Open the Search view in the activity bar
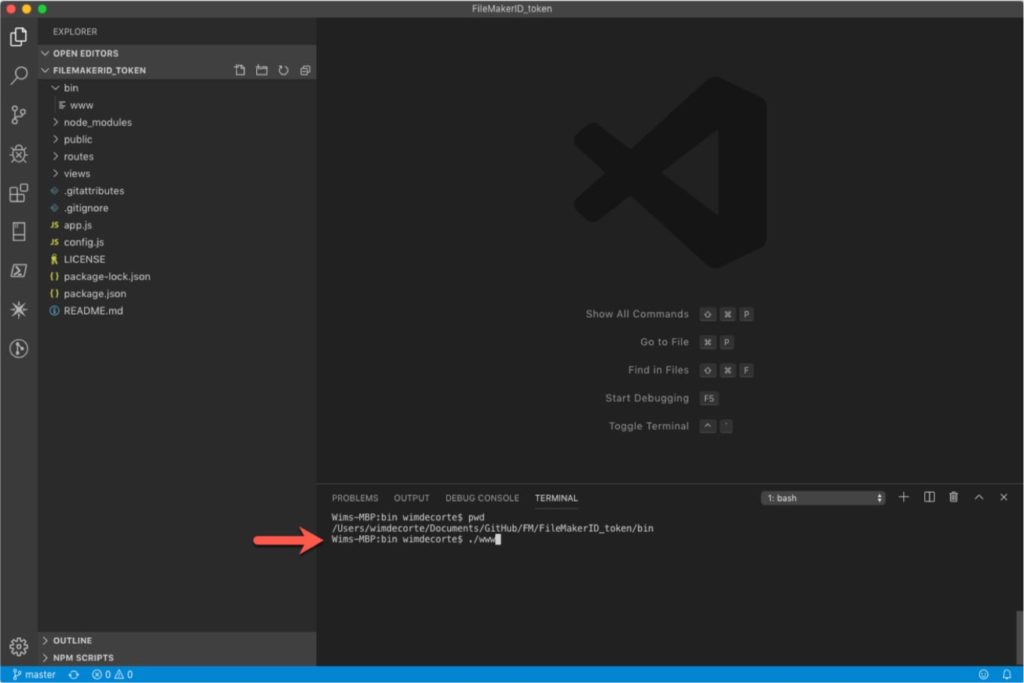This screenshot has width=1024, height=683. 16,75
